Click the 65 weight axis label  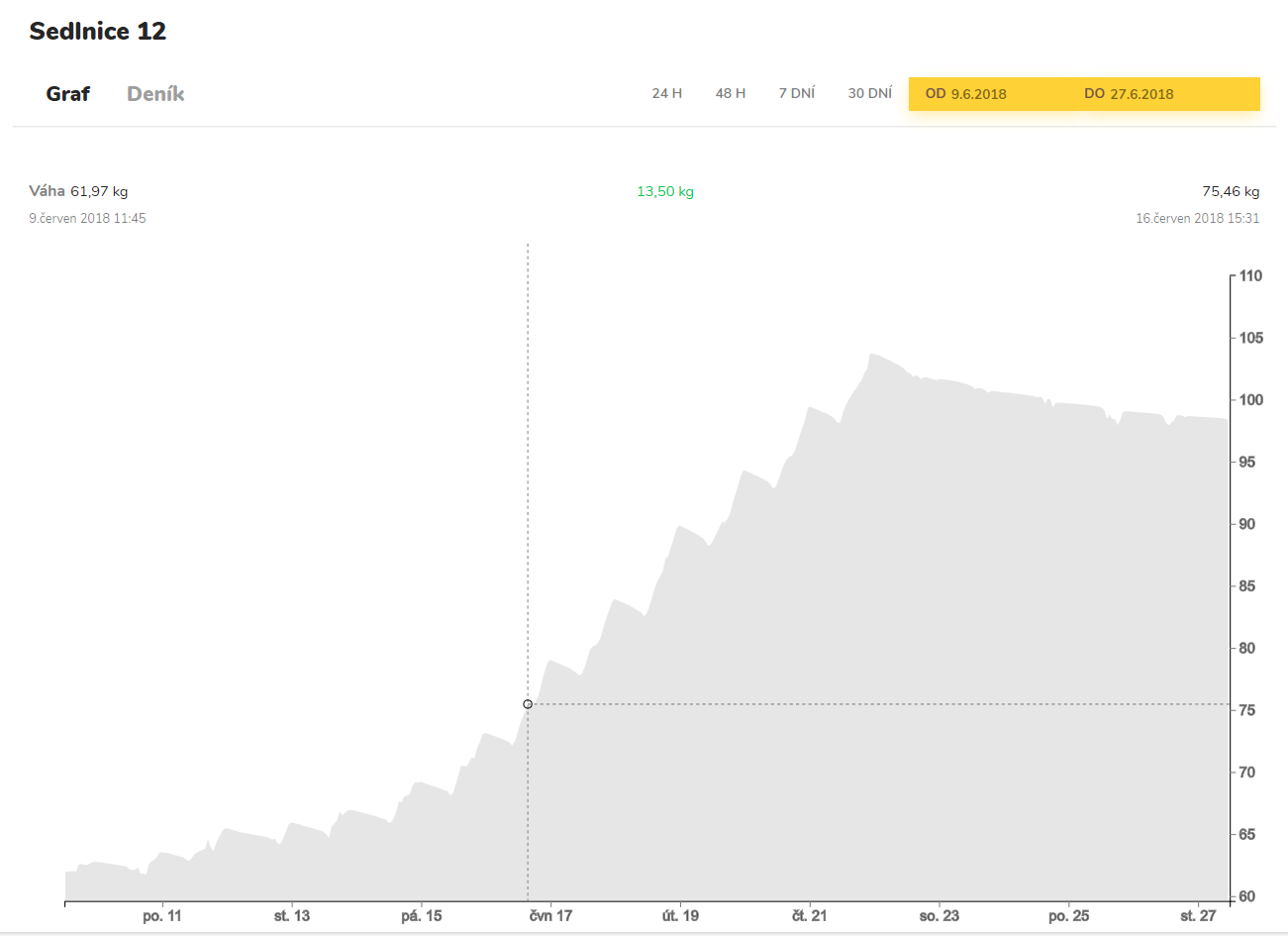1247,835
